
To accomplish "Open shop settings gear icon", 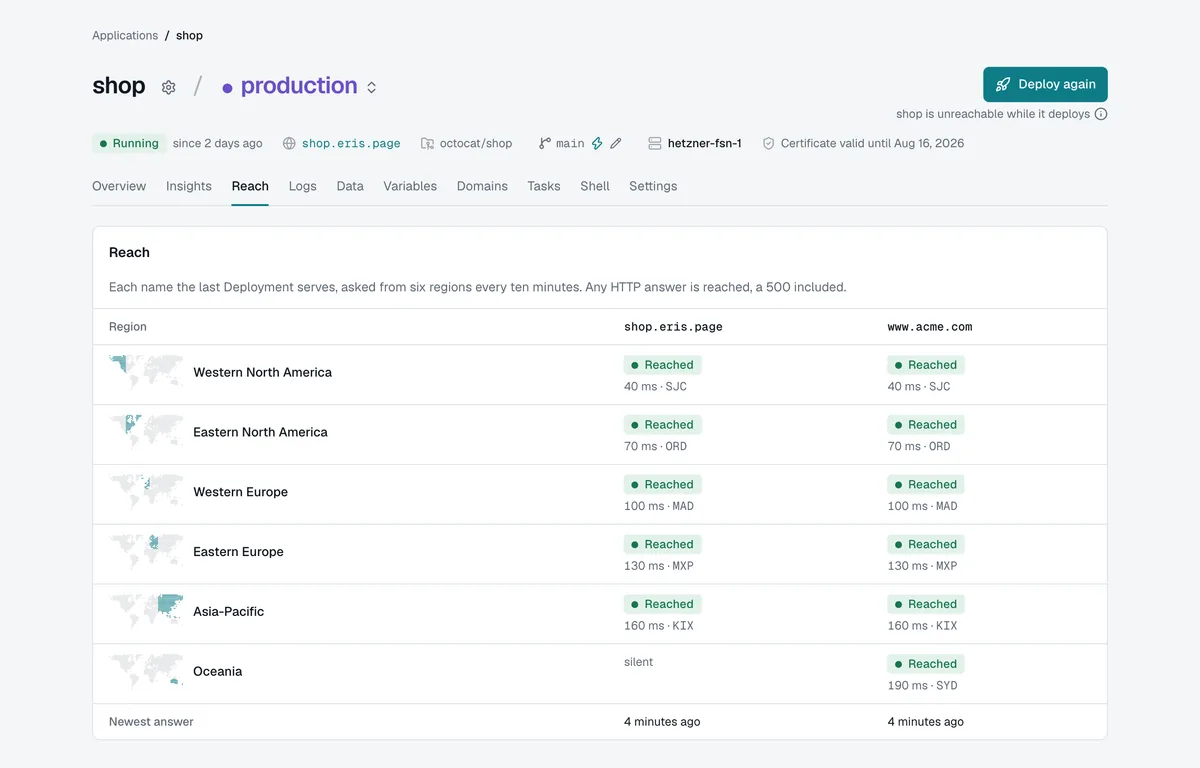I will tap(169, 87).
